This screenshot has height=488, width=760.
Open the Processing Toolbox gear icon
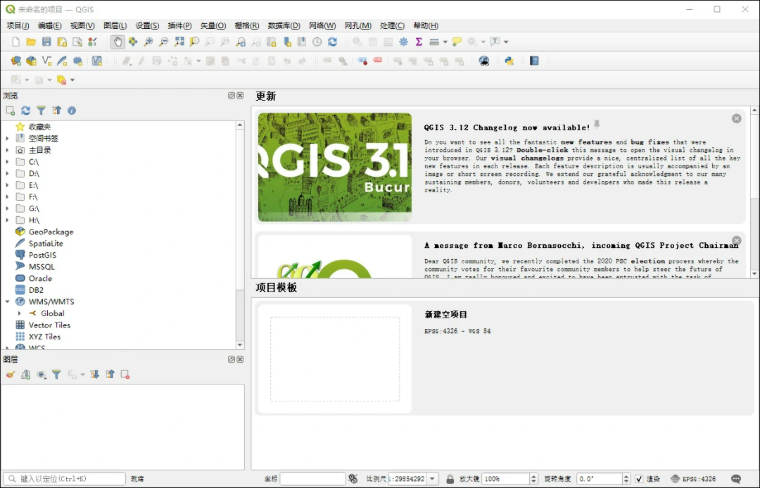403,42
